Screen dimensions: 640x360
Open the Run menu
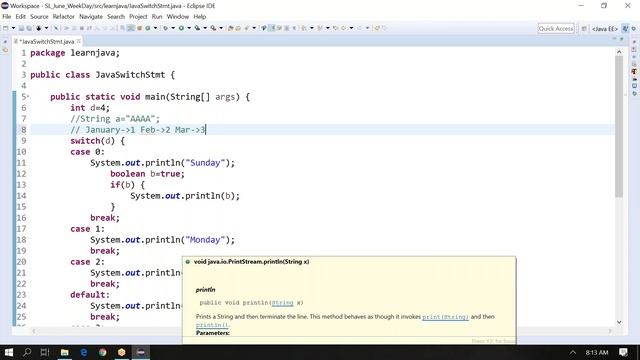coord(157,17)
